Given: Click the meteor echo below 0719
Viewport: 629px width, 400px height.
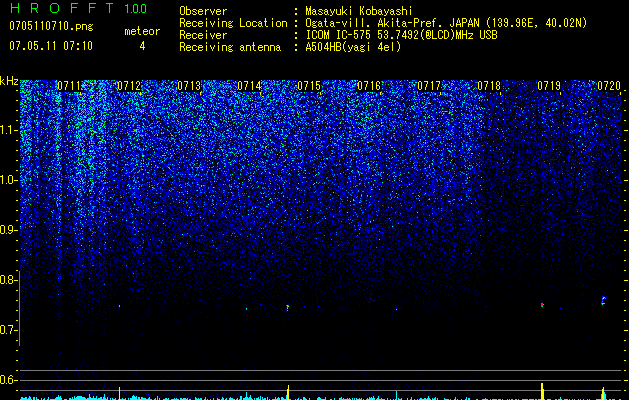Looking at the screenshot, I should click(x=542, y=305).
